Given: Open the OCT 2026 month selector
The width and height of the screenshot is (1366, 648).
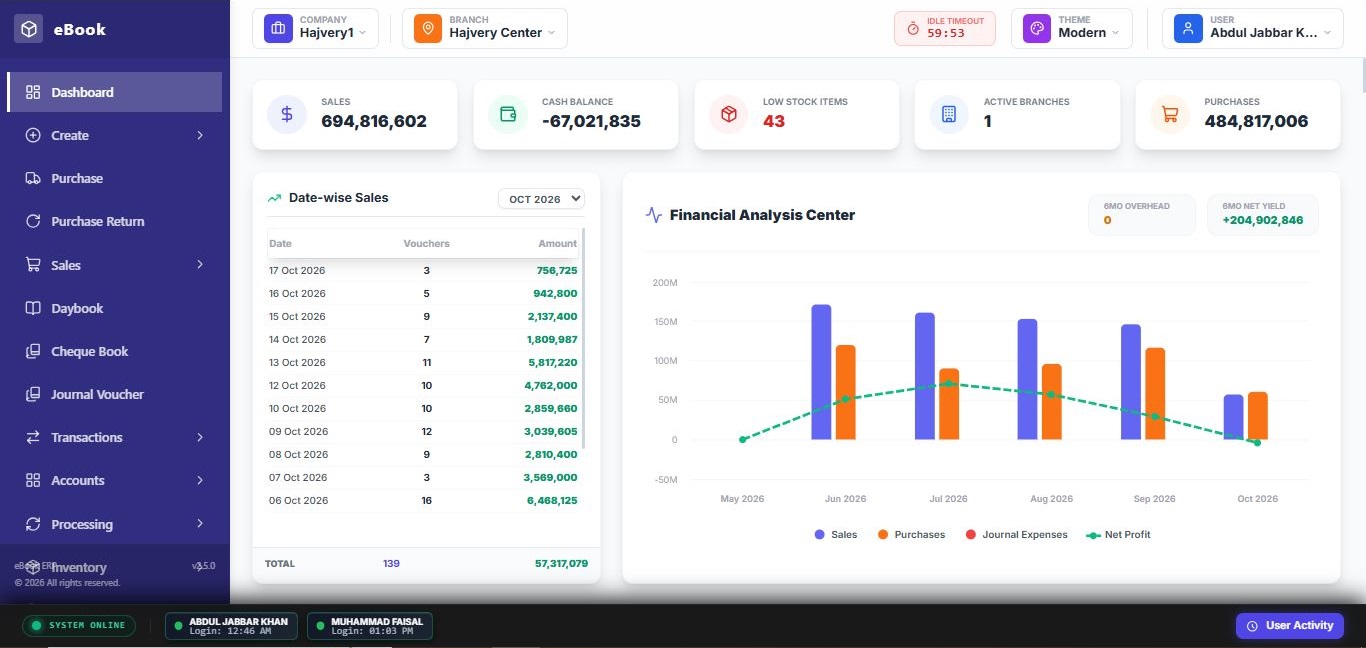Looking at the screenshot, I should [541, 199].
